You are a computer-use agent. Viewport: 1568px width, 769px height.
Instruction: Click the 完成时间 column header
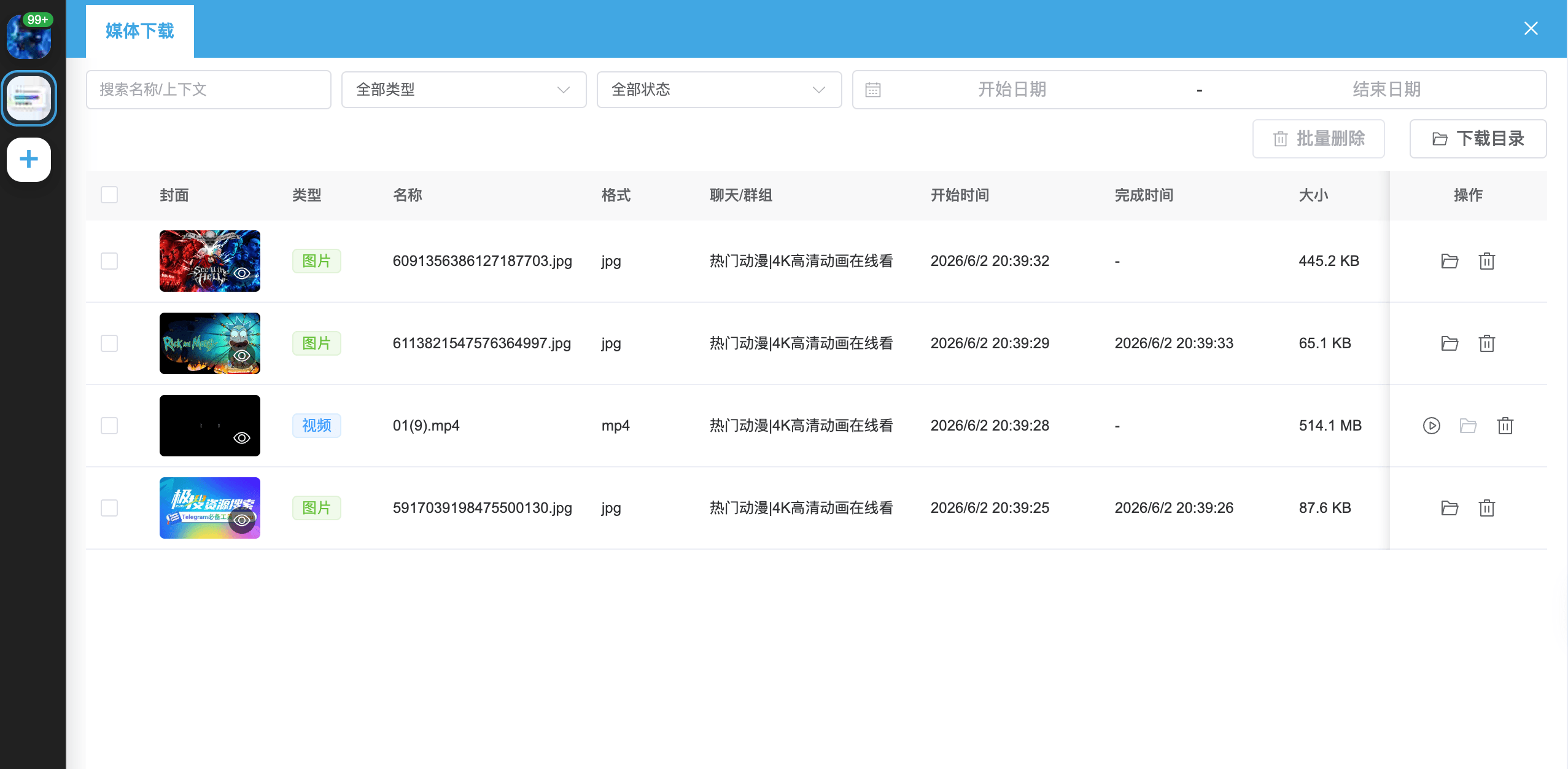click(1144, 195)
